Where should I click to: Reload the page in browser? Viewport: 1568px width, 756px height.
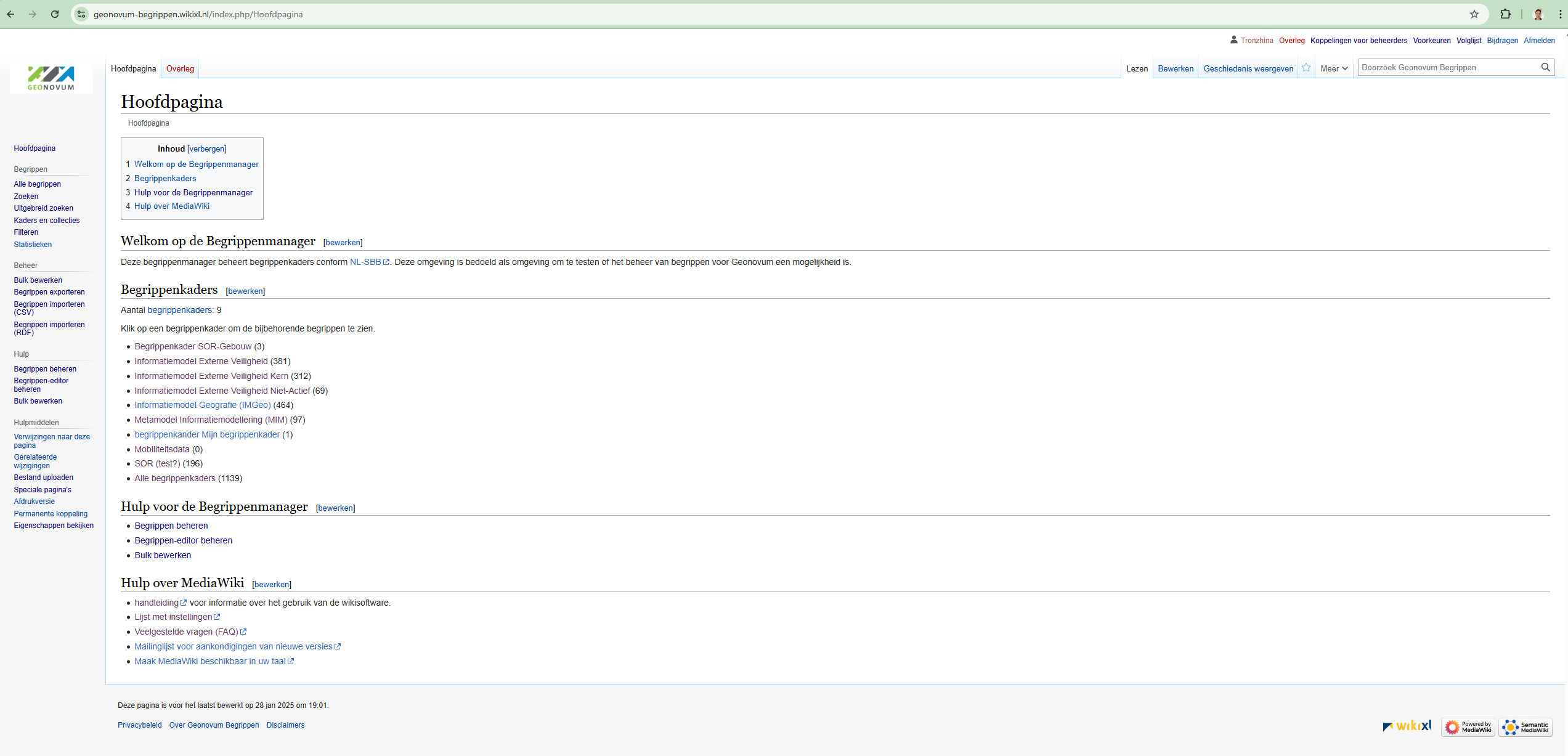tap(55, 14)
